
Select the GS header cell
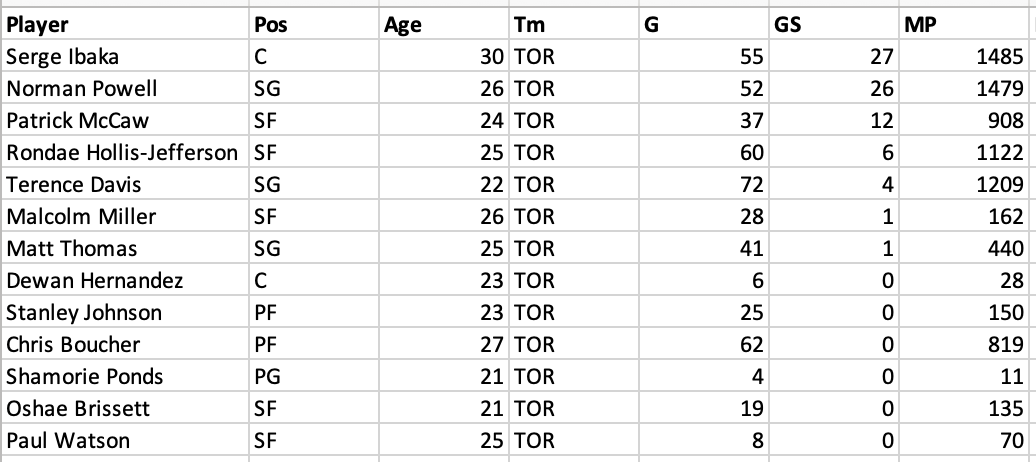coord(834,24)
